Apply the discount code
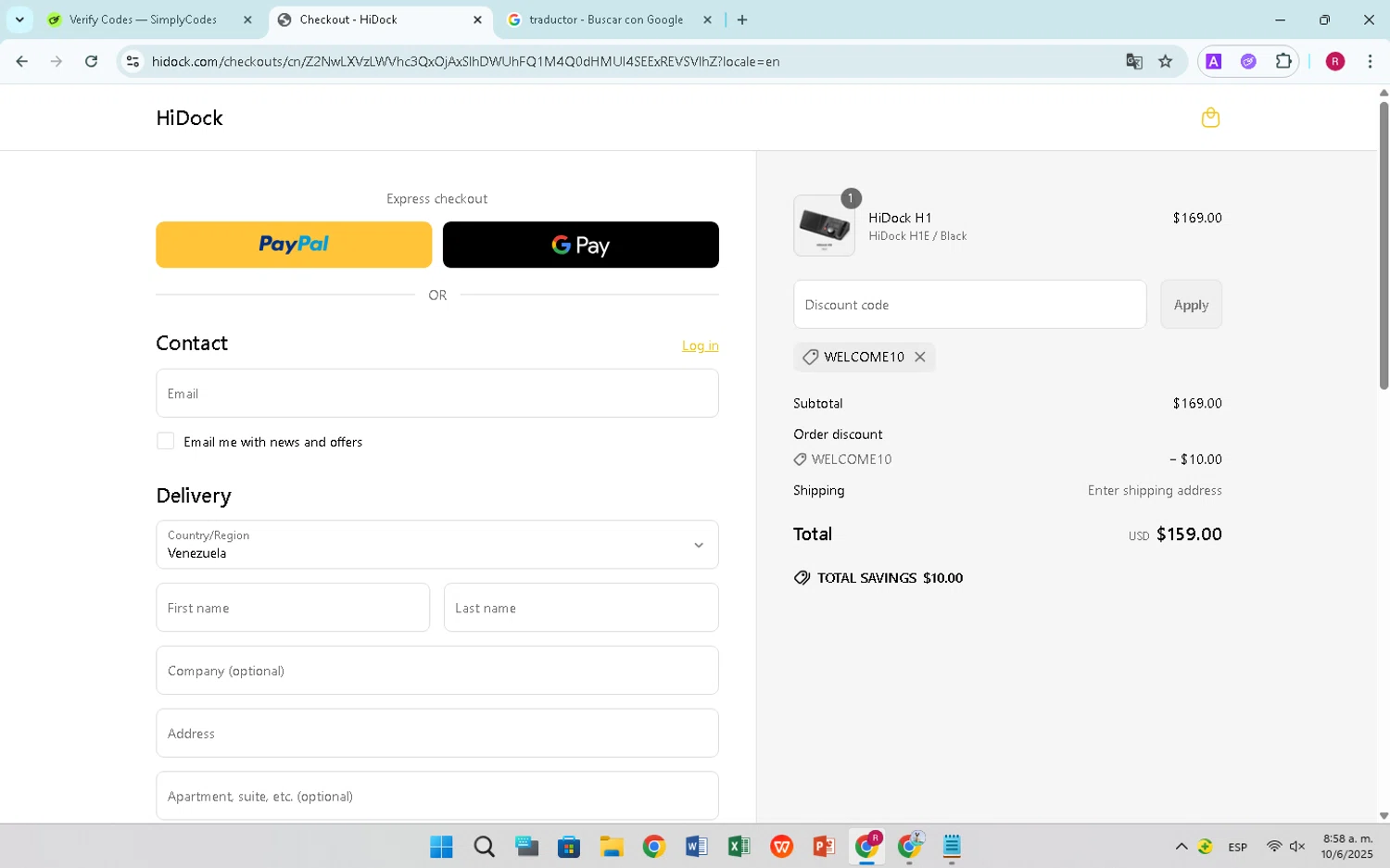The image size is (1390, 868). click(x=1191, y=304)
